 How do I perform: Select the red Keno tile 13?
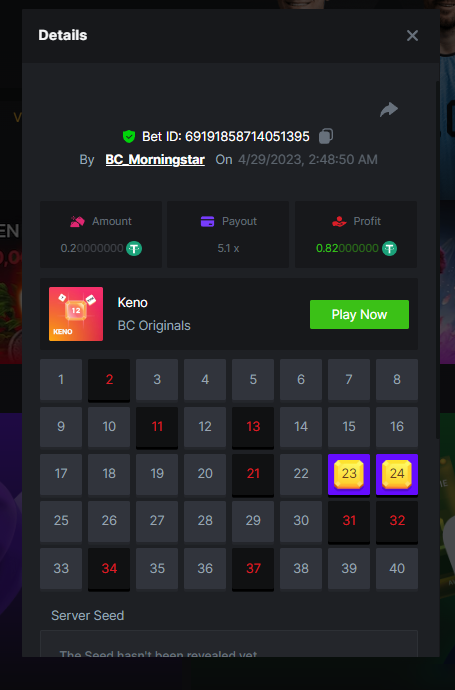pyautogui.click(x=253, y=428)
